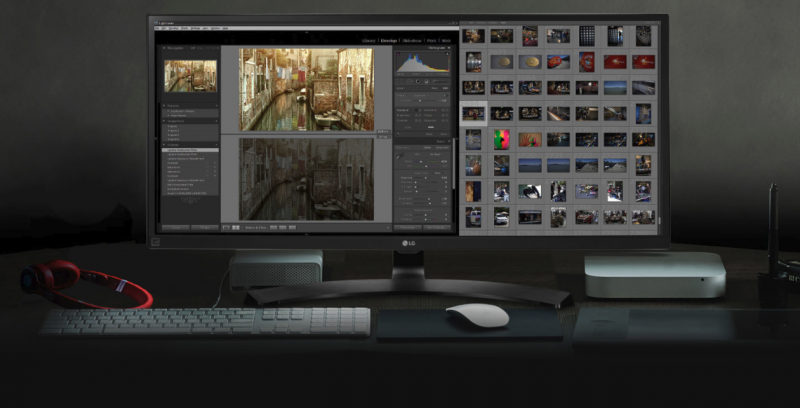Copy Before settings to After button
800x408 pixels.
click(x=273, y=227)
